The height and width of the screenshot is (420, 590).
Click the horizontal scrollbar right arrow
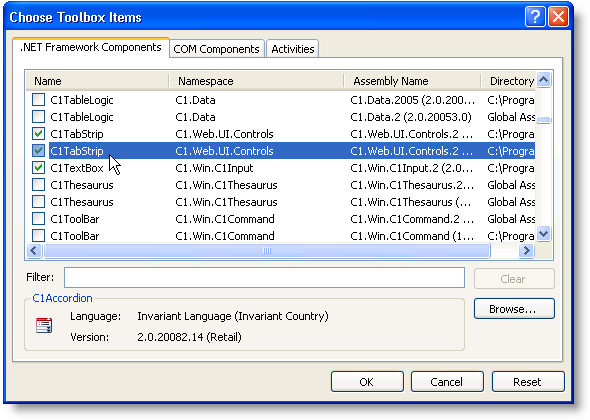(x=526, y=250)
